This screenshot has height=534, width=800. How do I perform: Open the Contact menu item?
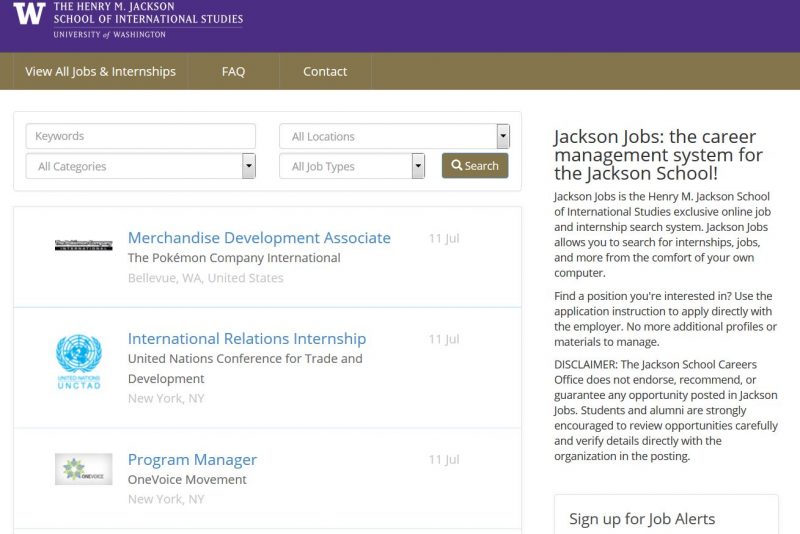[325, 71]
